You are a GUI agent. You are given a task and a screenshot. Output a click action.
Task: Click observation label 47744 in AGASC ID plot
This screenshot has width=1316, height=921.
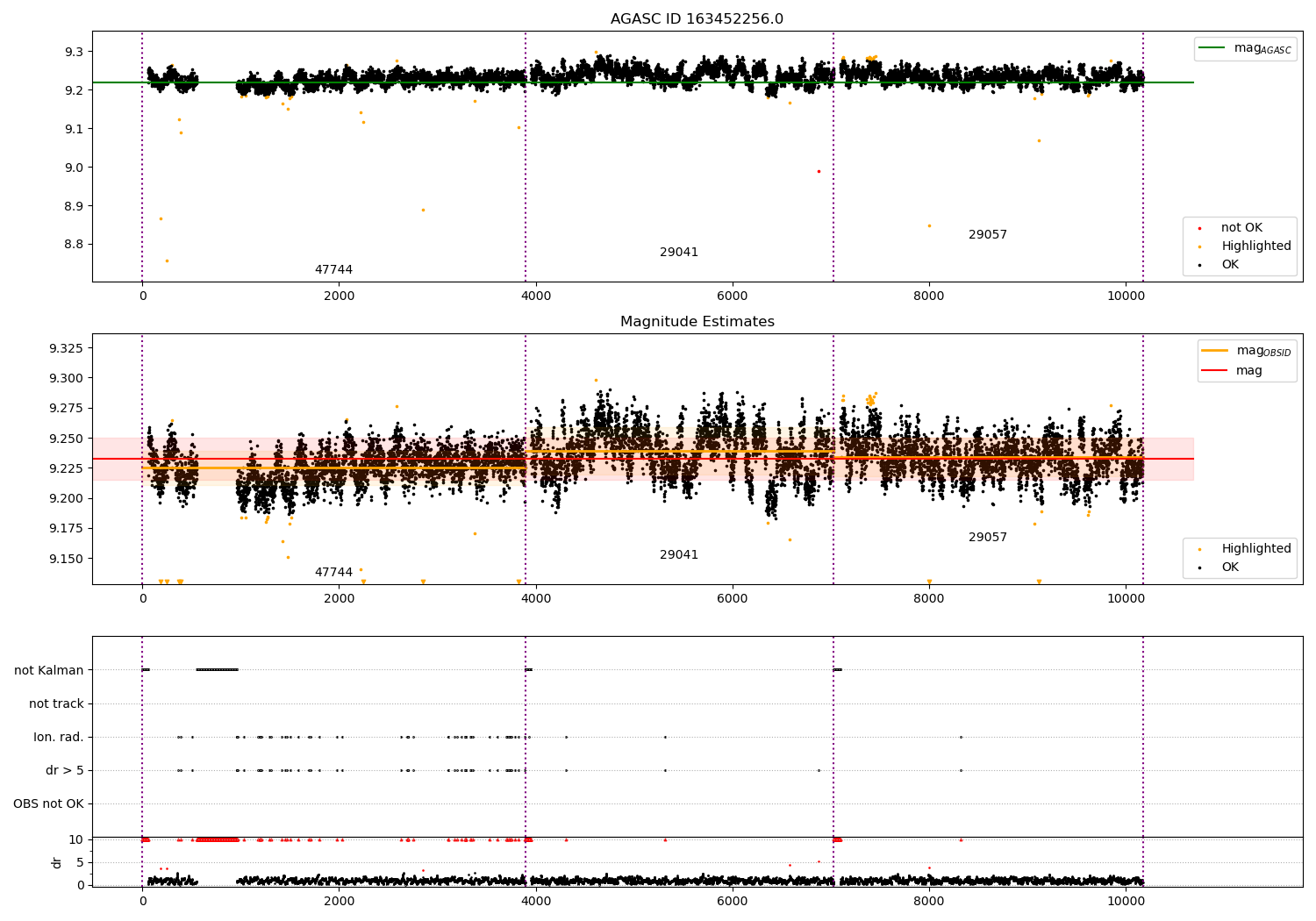333,270
